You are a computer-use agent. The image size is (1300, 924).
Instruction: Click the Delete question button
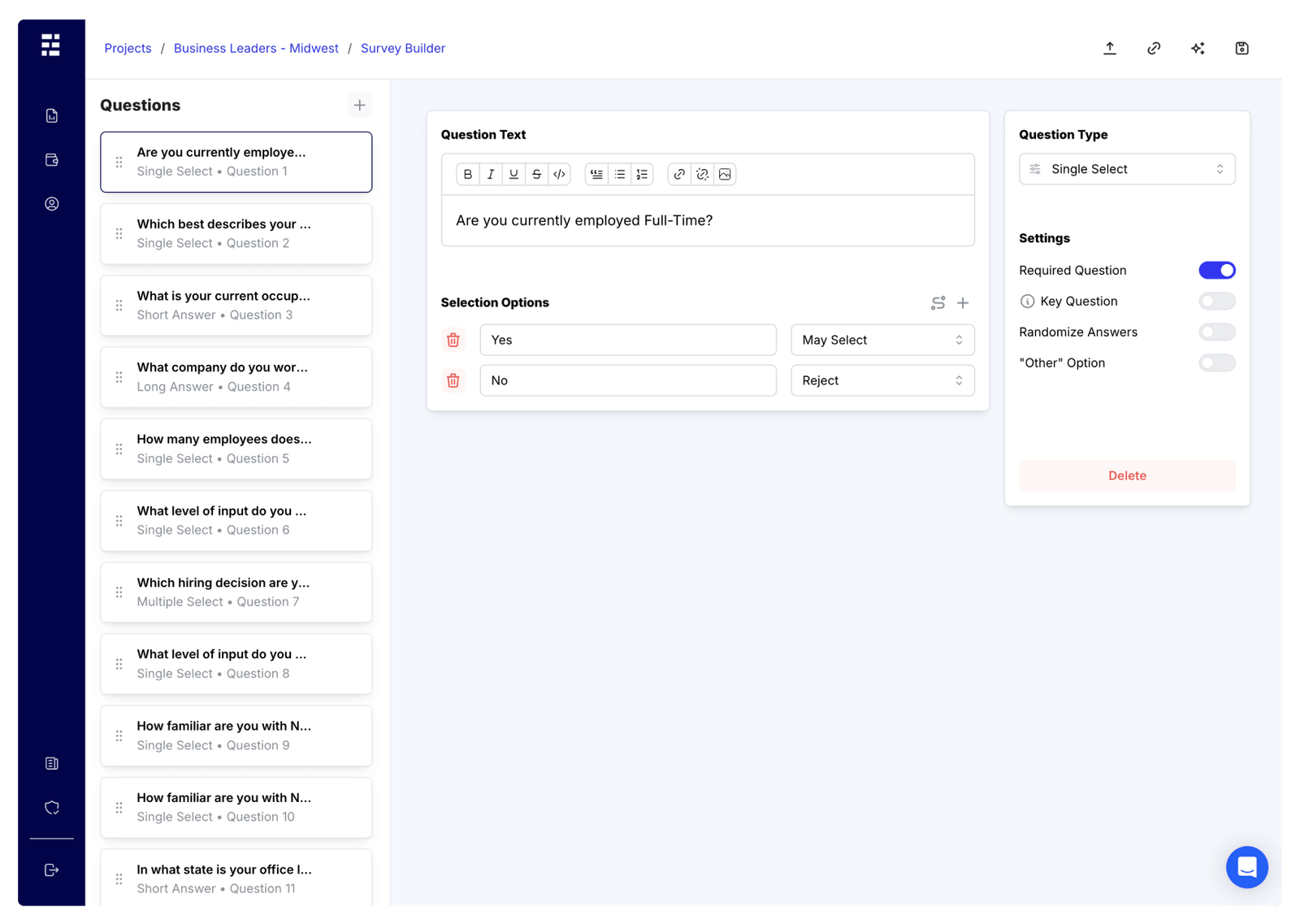tap(1127, 475)
